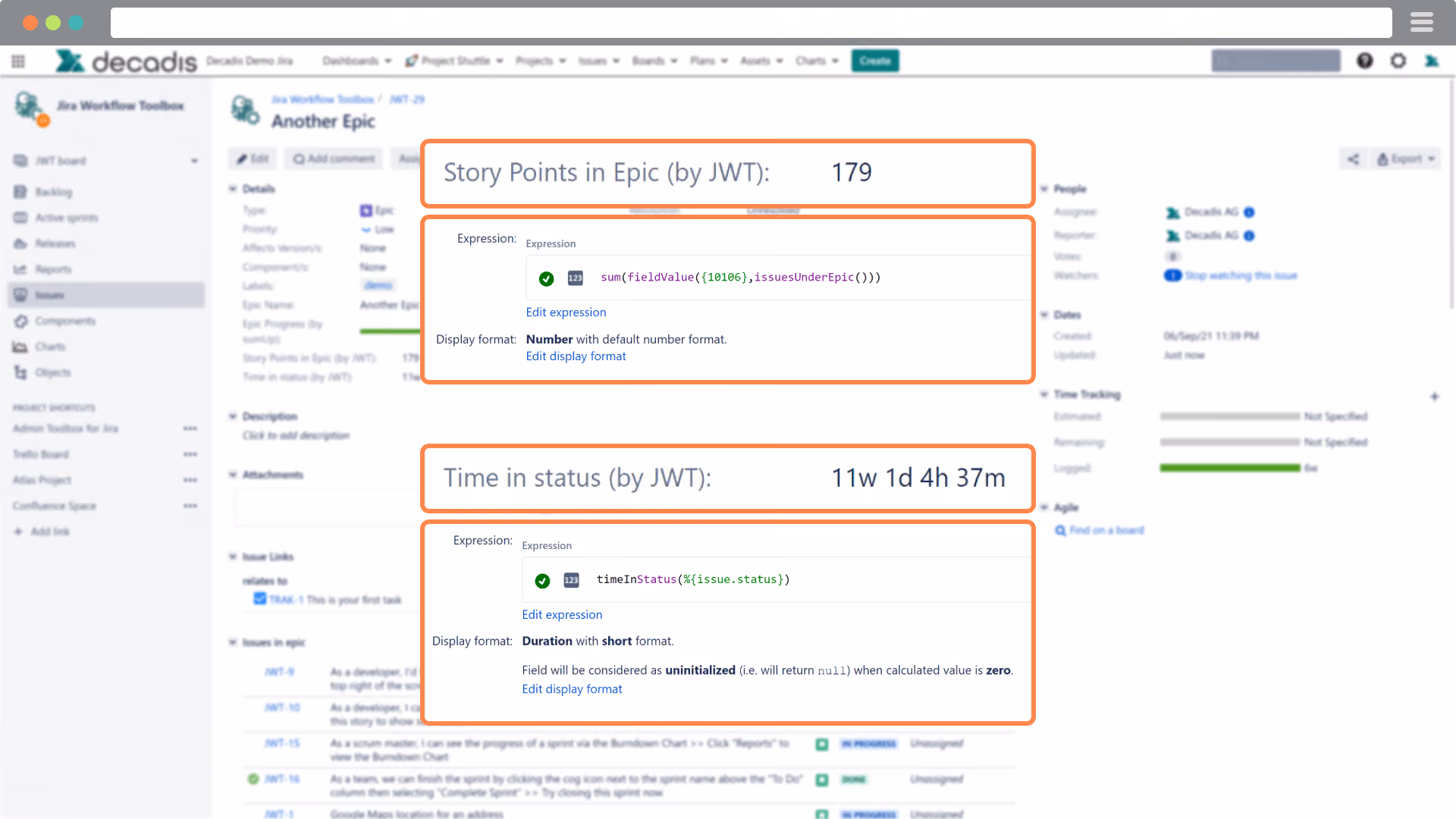
Task: Click the Add comment button
Action: point(334,158)
